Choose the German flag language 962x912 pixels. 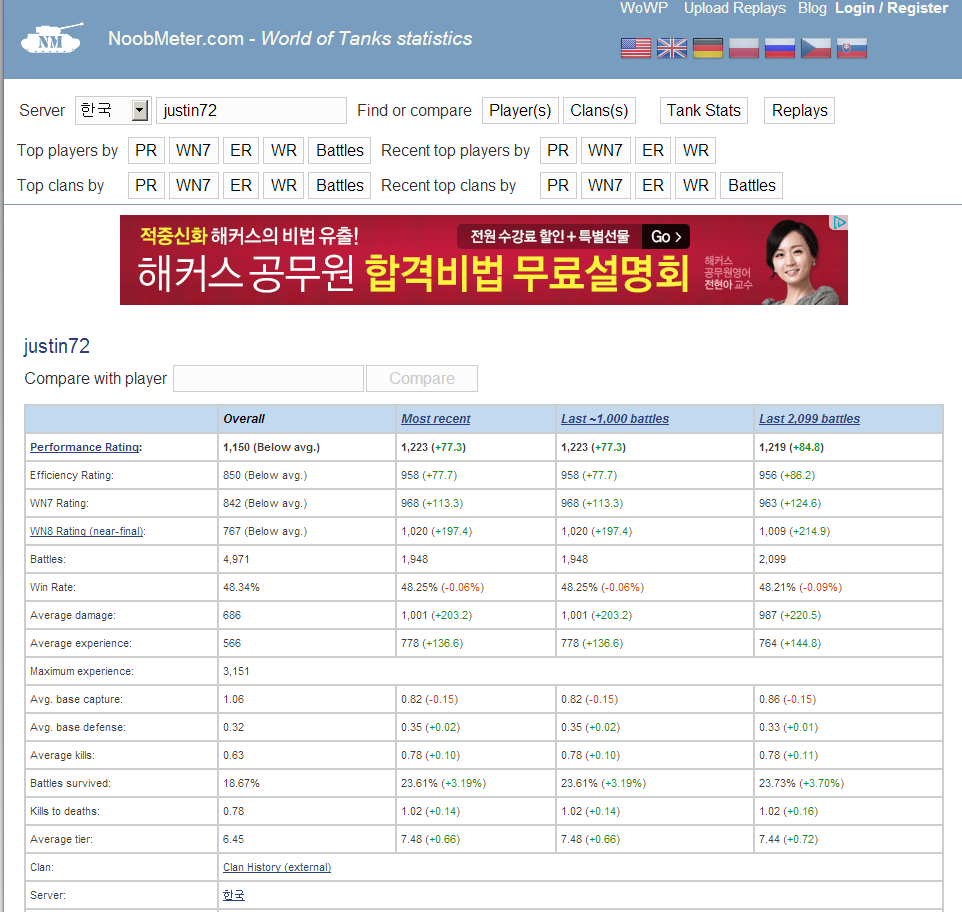coord(708,48)
